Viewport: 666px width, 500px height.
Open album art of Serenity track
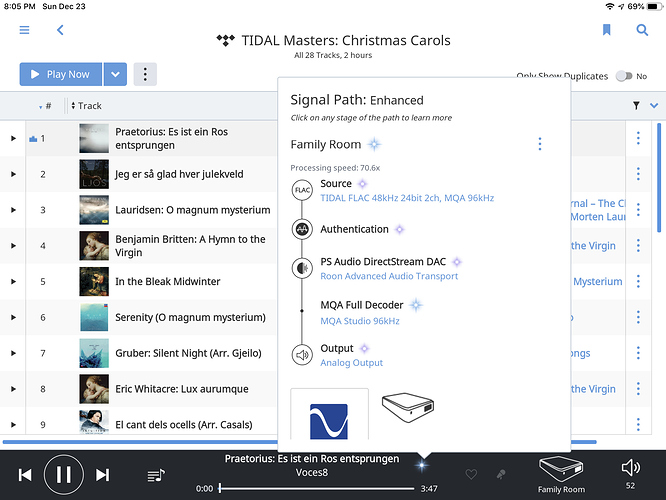[94, 317]
